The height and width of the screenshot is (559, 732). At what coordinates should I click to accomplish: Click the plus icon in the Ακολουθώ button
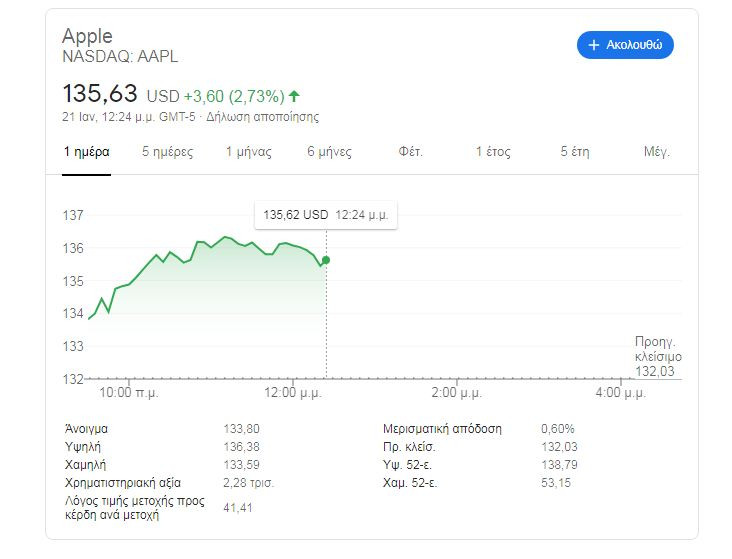593,45
